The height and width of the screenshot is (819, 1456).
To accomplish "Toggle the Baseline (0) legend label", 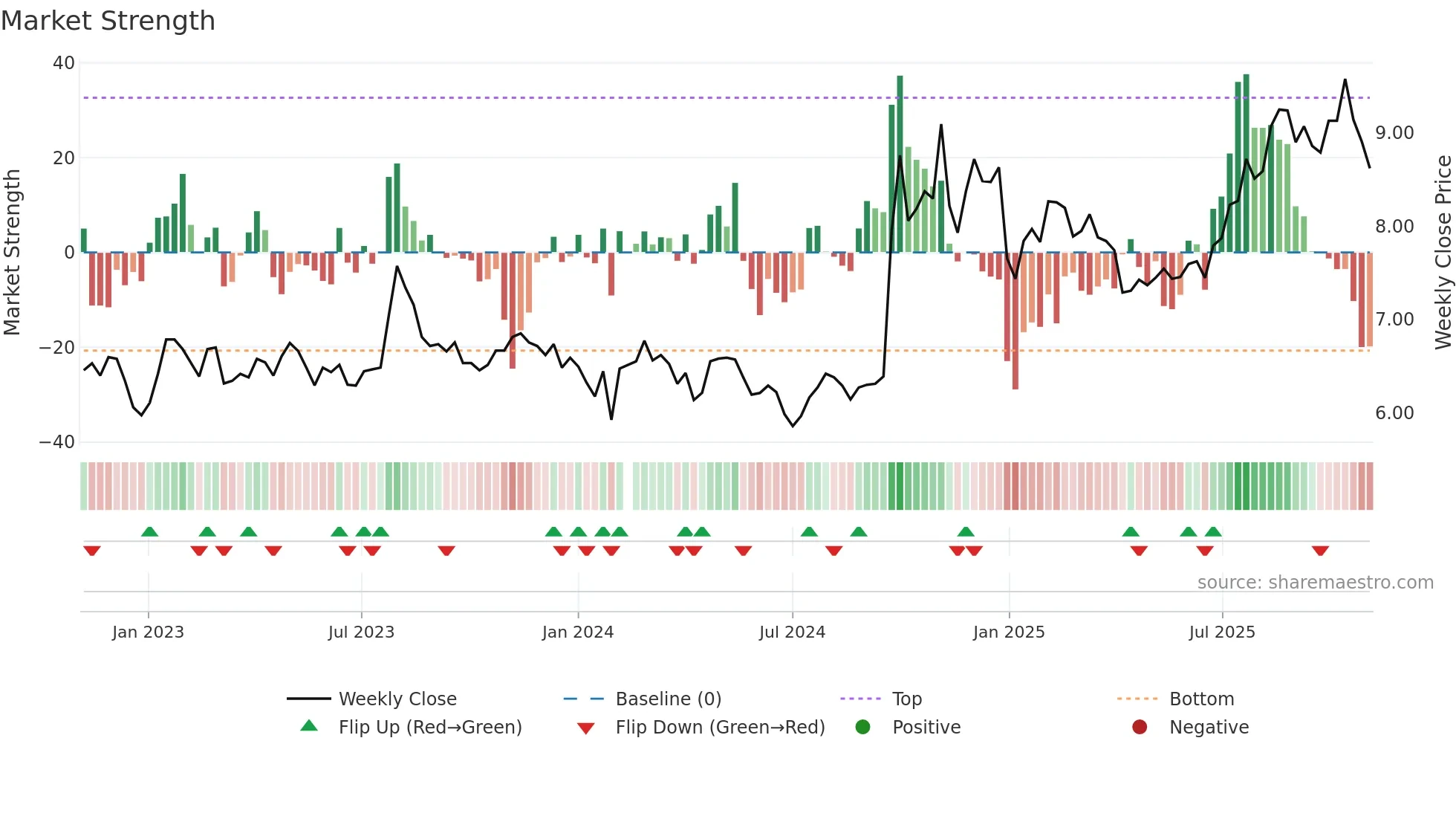I will point(669,699).
